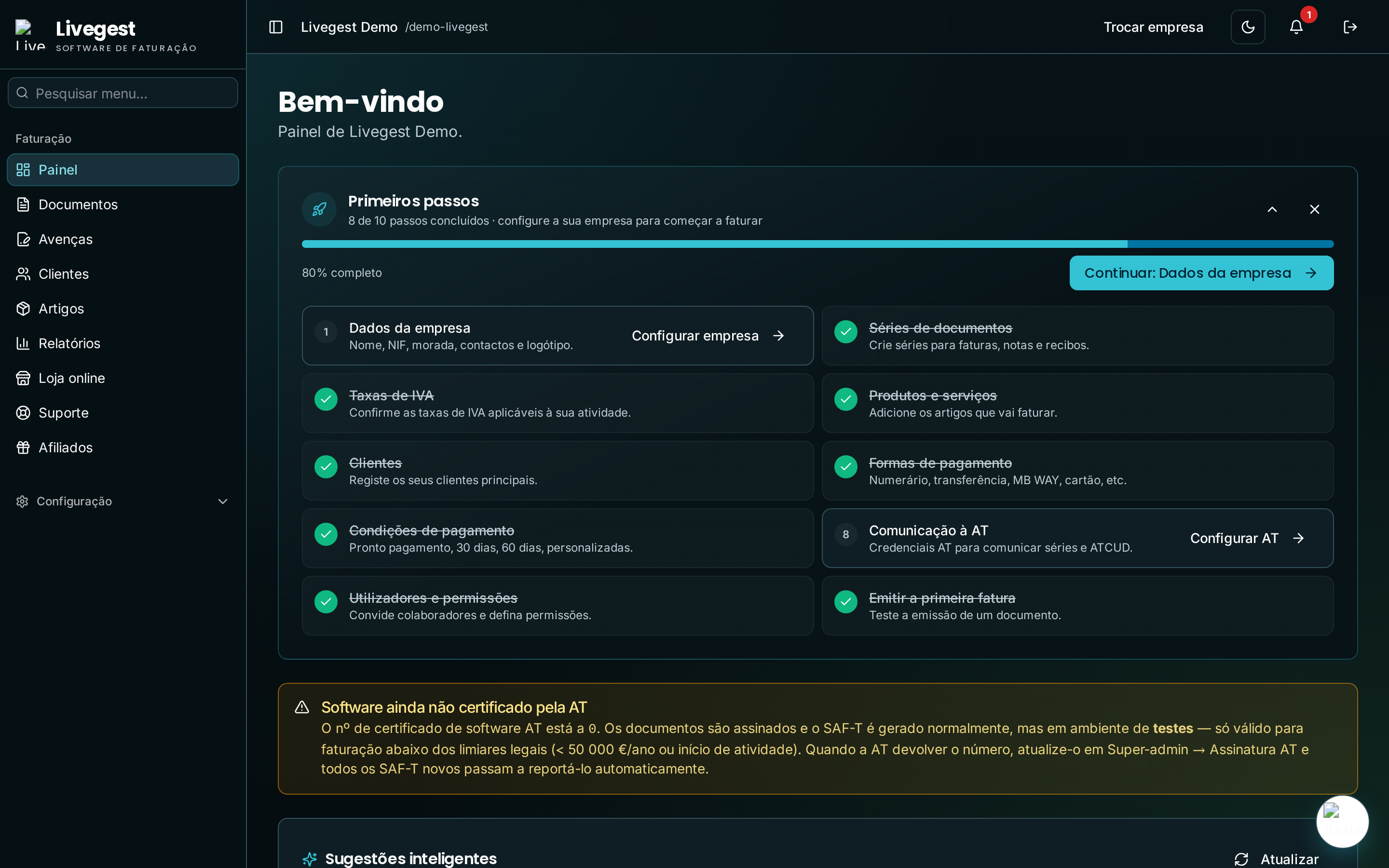Click the Emitir a primeira fatura step title
Viewport: 1389px width, 868px height.
942,598
